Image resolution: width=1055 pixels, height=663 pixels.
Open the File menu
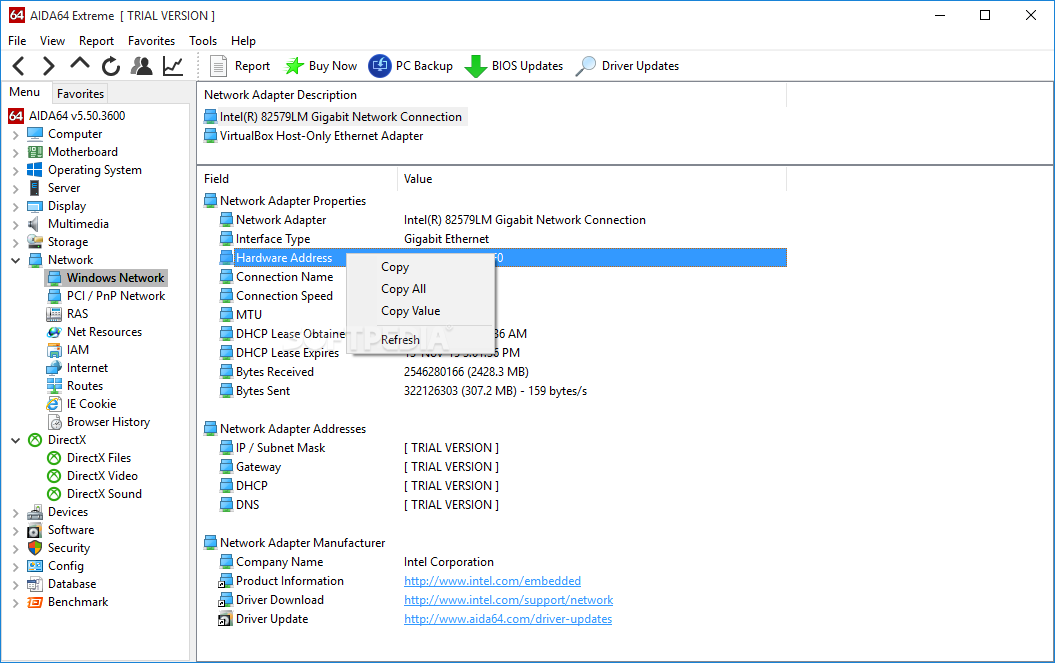pos(17,41)
